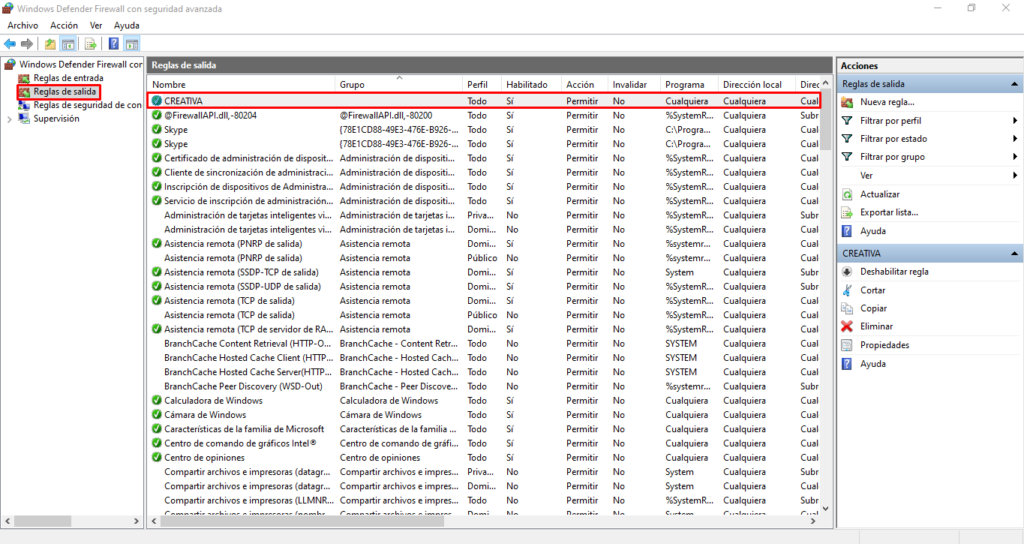Open the Ver menu in menu bar
This screenshot has width=1024, height=544.
[x=96, y=25]
